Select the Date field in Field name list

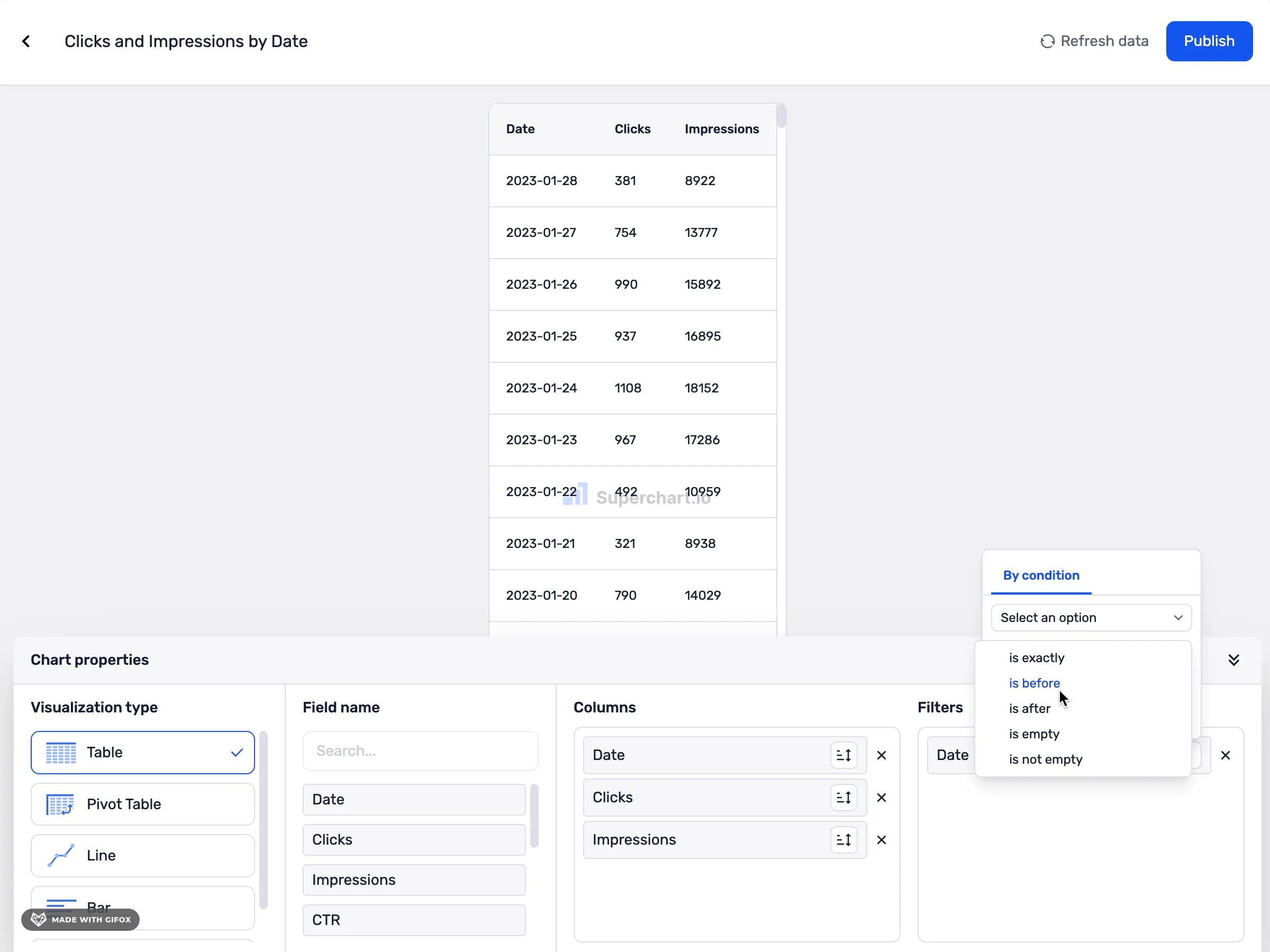tap(413, 799)
